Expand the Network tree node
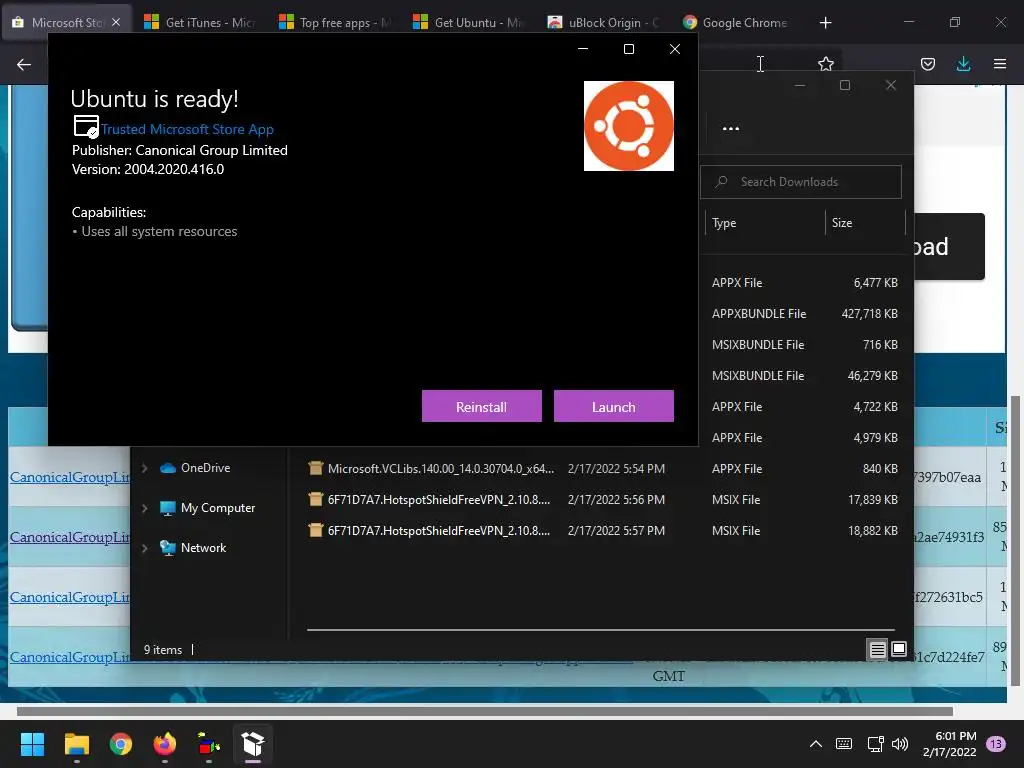Screen dimensions: 1024x768 click(144, 548)
